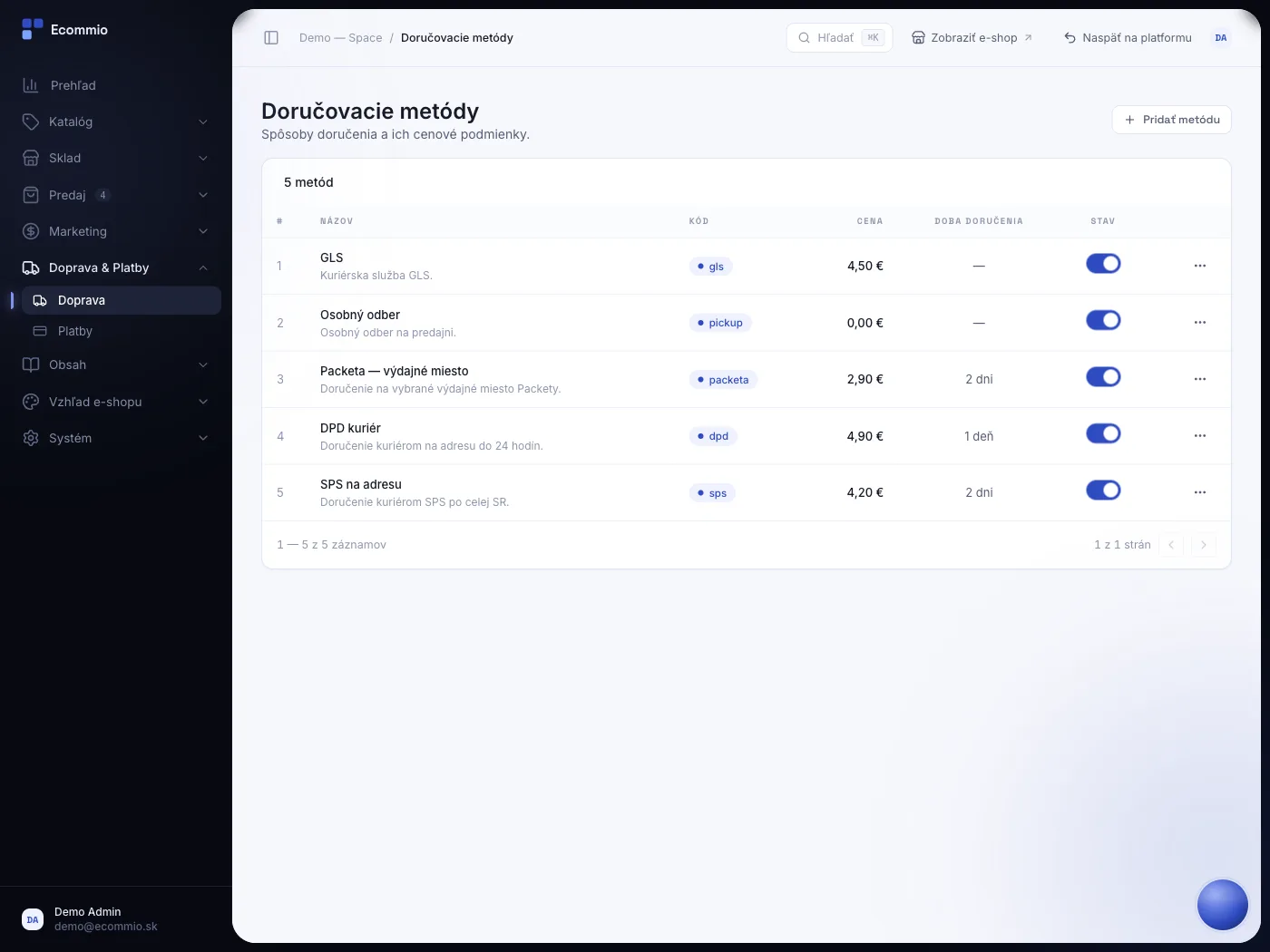Image resolution: width=1270 pixels, height=952 pixels.
Task: Disable the Osobný odber toggle
Action: (x=1103, y=320)
